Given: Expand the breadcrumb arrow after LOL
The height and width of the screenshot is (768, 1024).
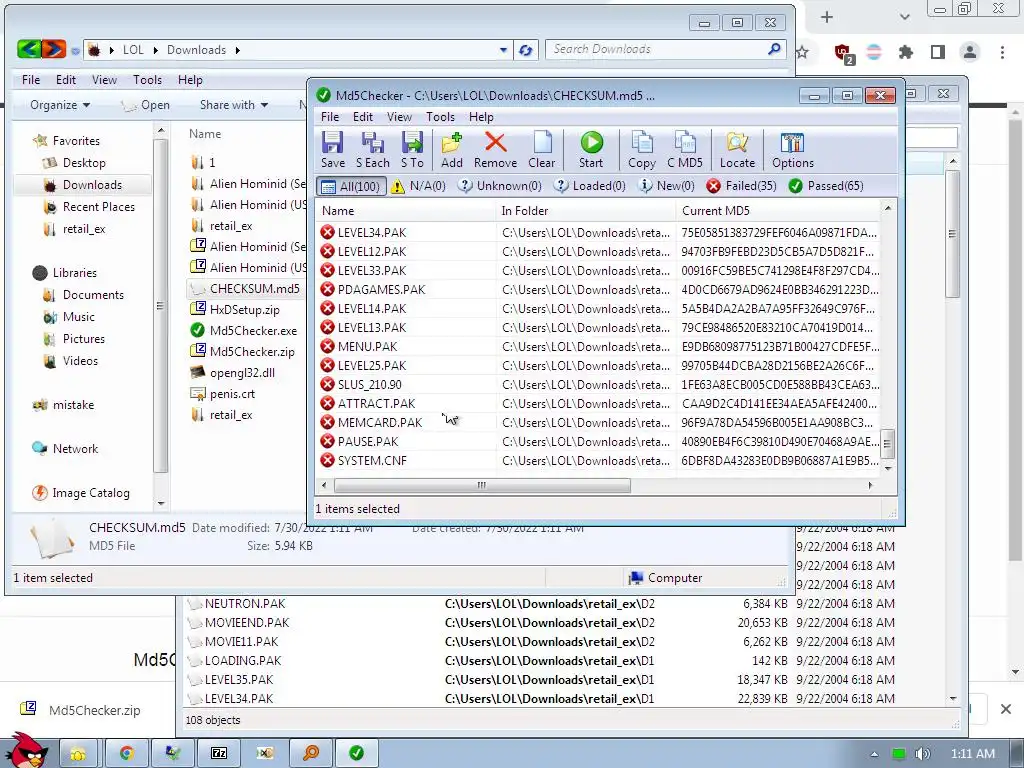Looking at the screenshot, I should 155,50.
